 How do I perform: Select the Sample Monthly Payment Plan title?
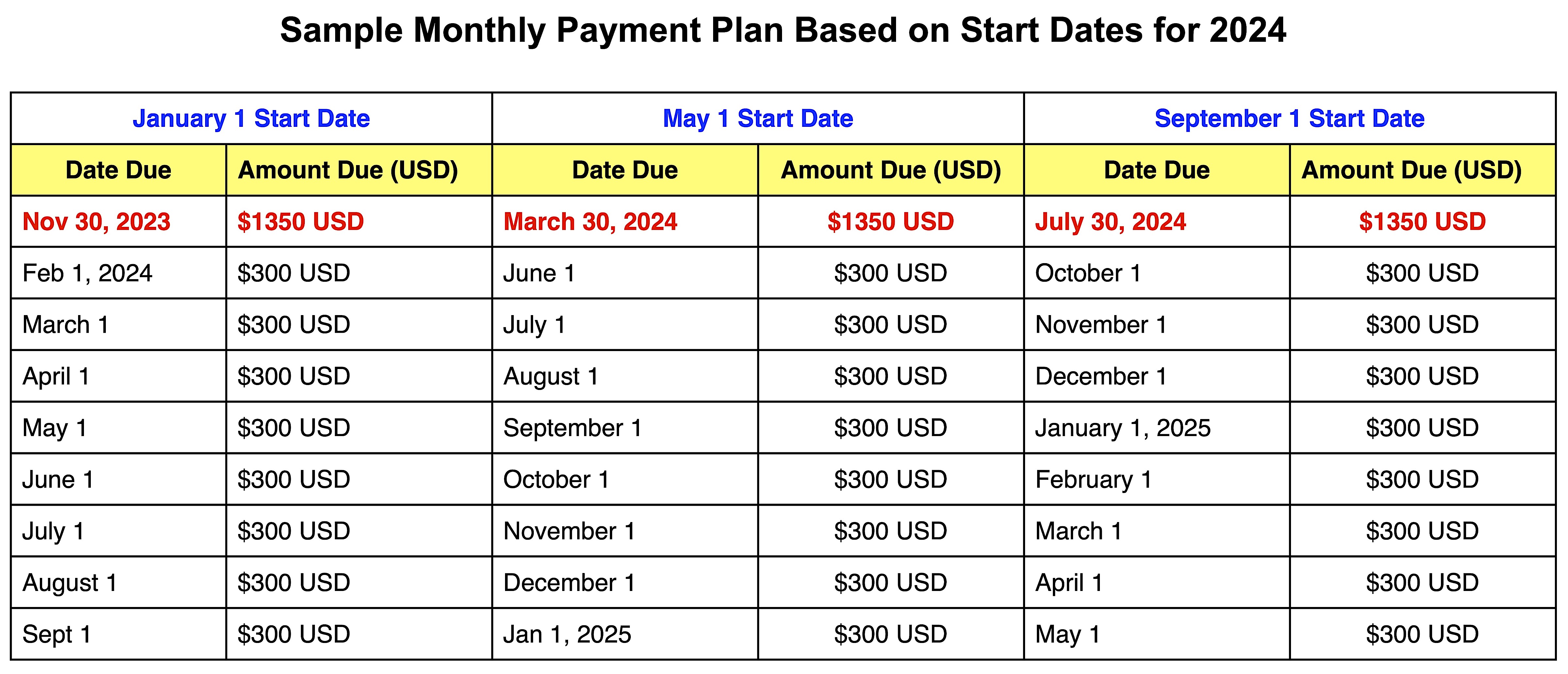click(x=783, y=30)
